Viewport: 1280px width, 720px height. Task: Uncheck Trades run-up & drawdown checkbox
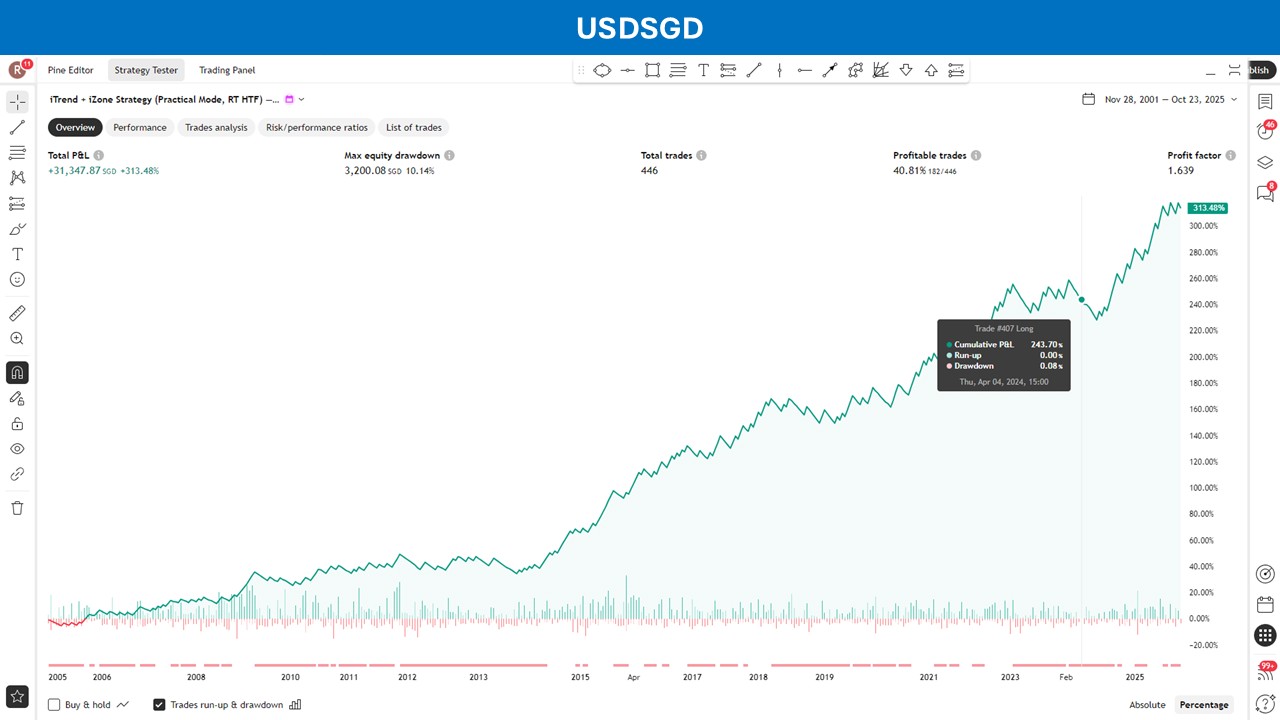(159, 704)
